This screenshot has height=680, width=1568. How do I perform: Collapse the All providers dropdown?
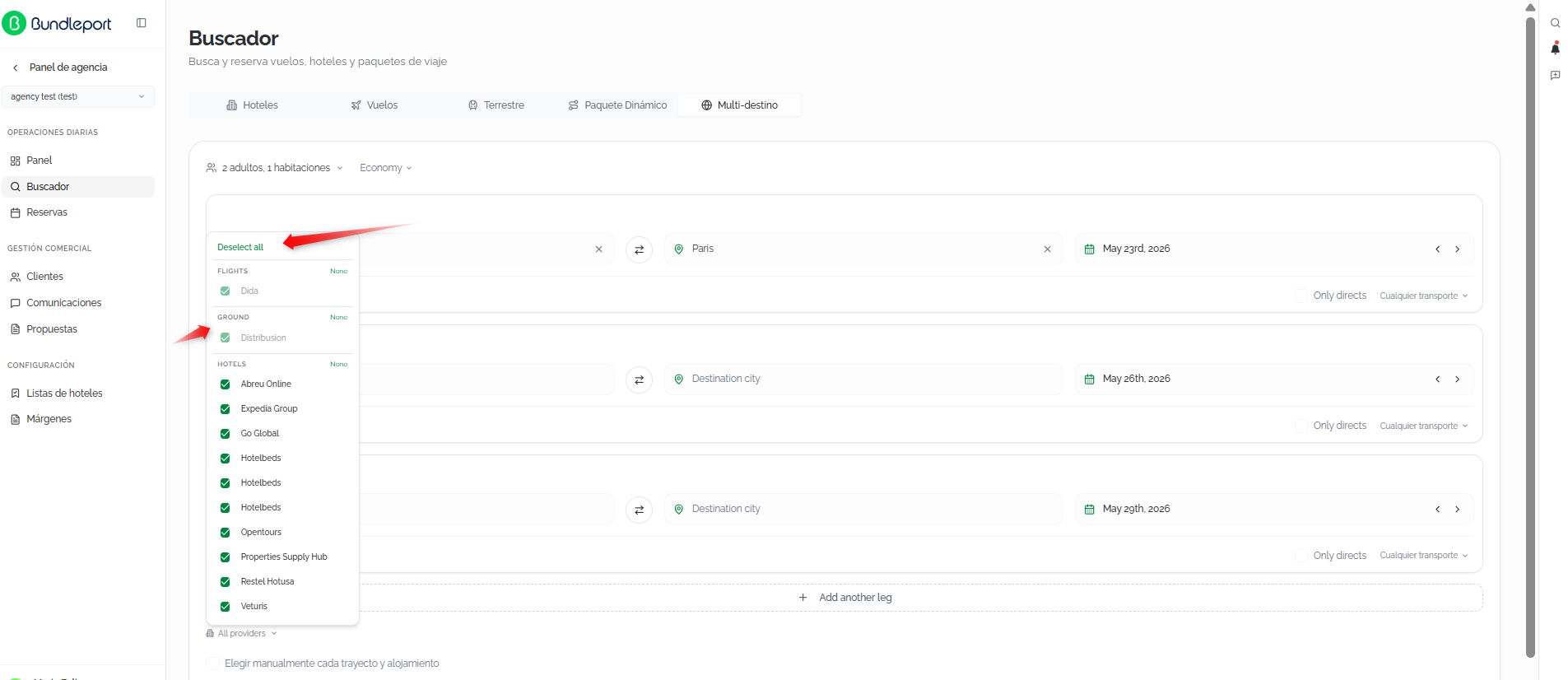coord(241,634)
